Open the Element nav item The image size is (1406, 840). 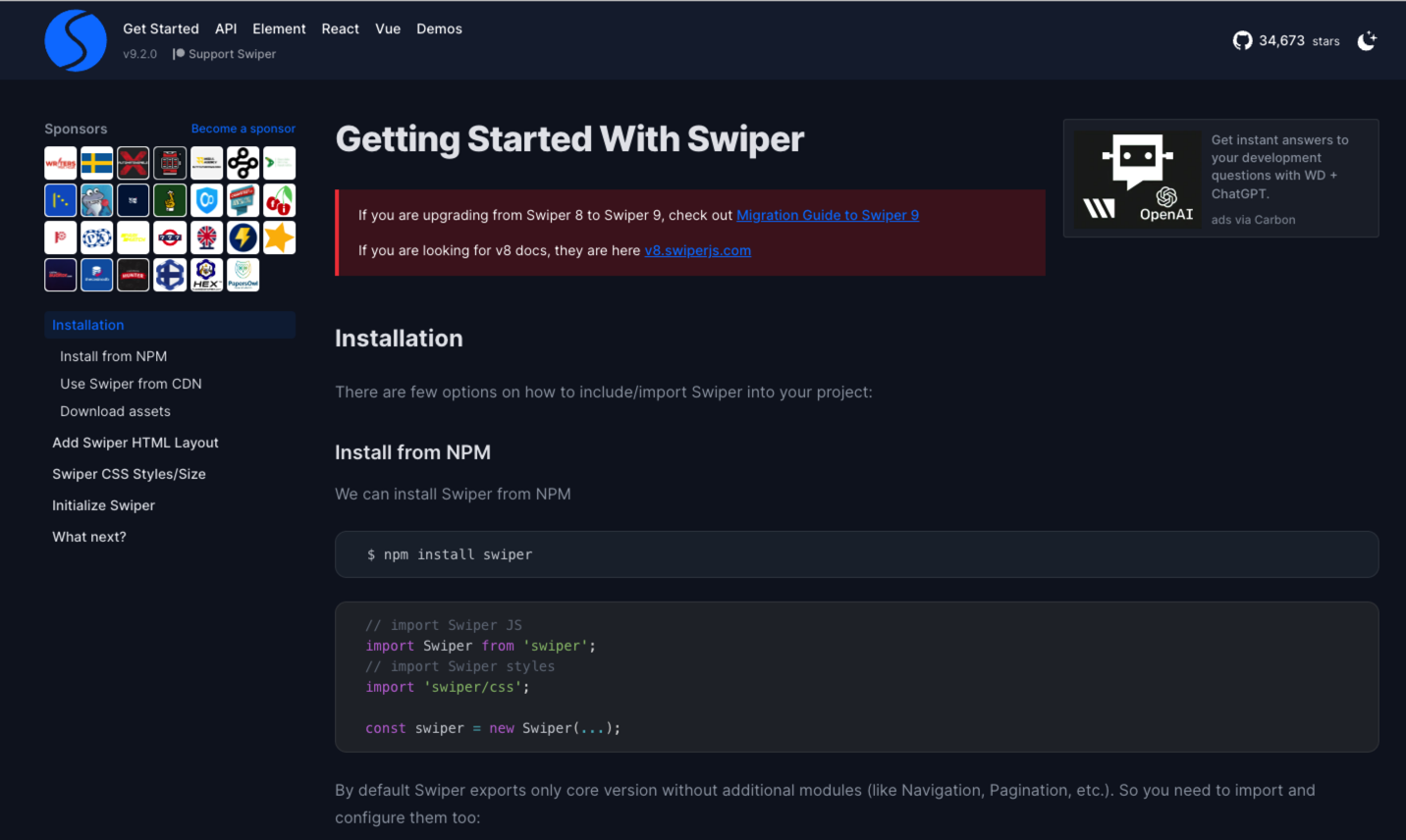coord(279,28)
